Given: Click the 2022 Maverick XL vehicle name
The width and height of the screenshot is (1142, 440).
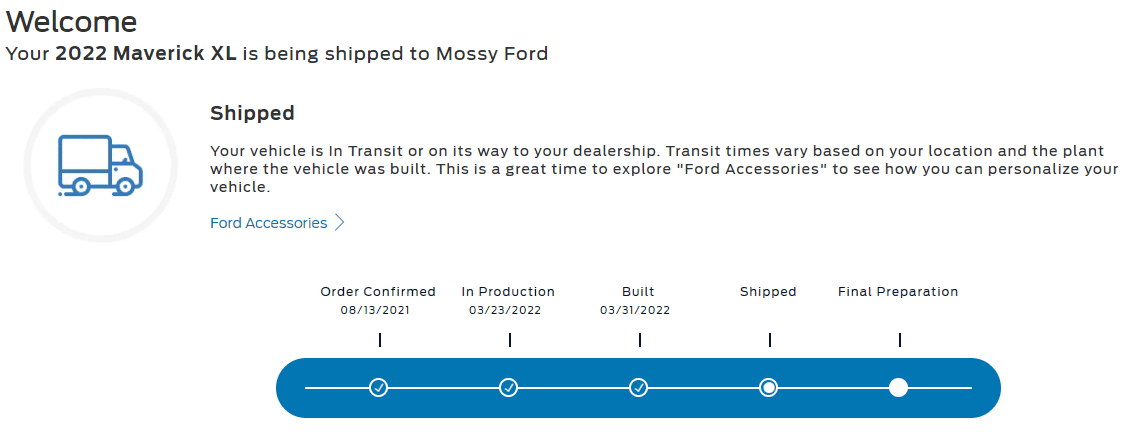Looking at the screenshot, I should [146, 54].
